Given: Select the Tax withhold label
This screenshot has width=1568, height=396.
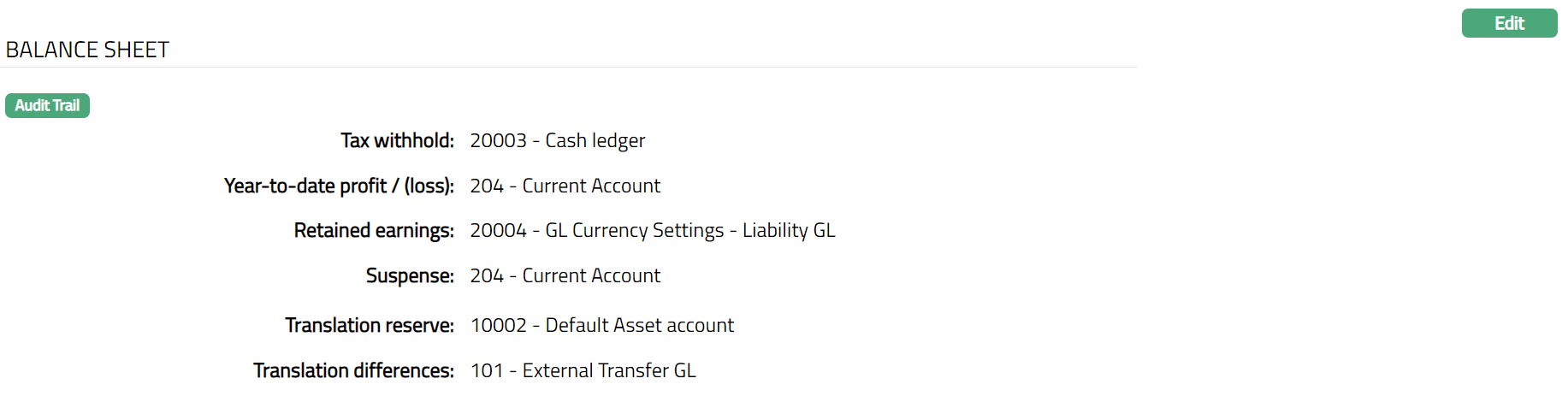Looking at the screenshot, I should pos(397,140).
